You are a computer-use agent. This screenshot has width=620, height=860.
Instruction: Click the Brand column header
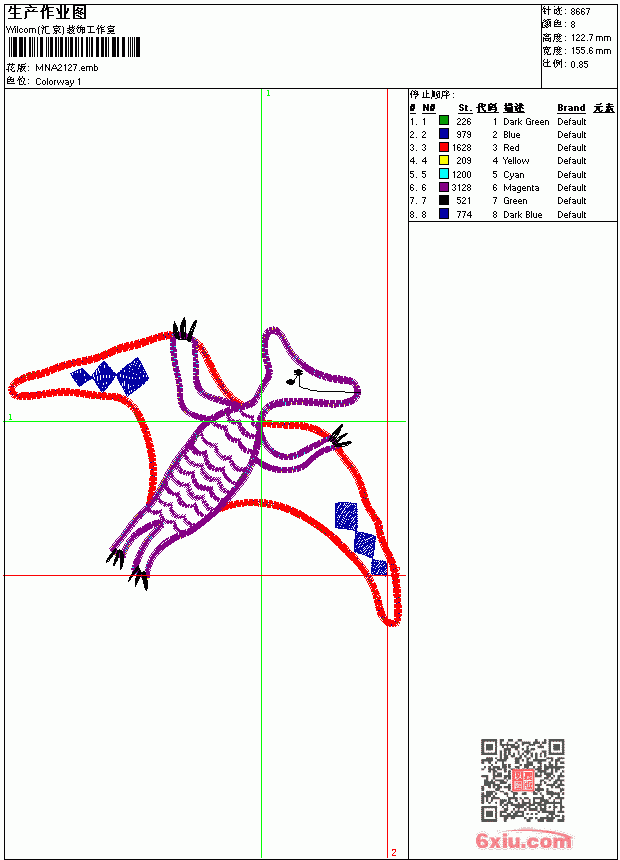[x=571, y=108]
